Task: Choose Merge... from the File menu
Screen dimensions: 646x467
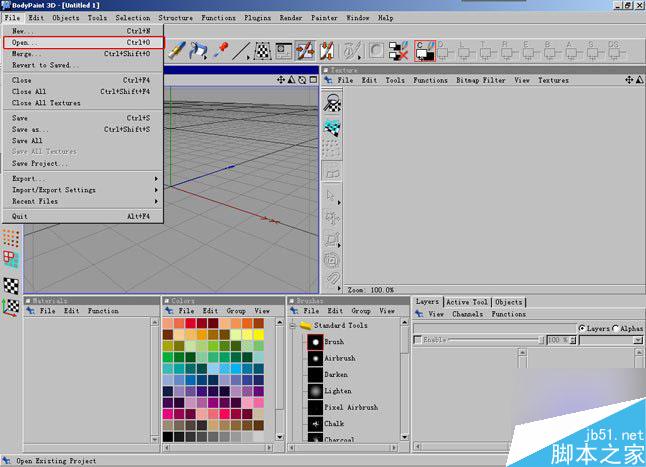Action: (x=83, y=54)
